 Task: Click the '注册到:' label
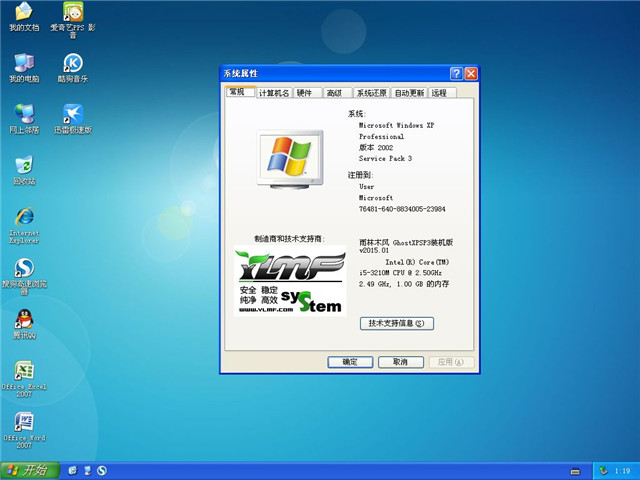(360, 175)
